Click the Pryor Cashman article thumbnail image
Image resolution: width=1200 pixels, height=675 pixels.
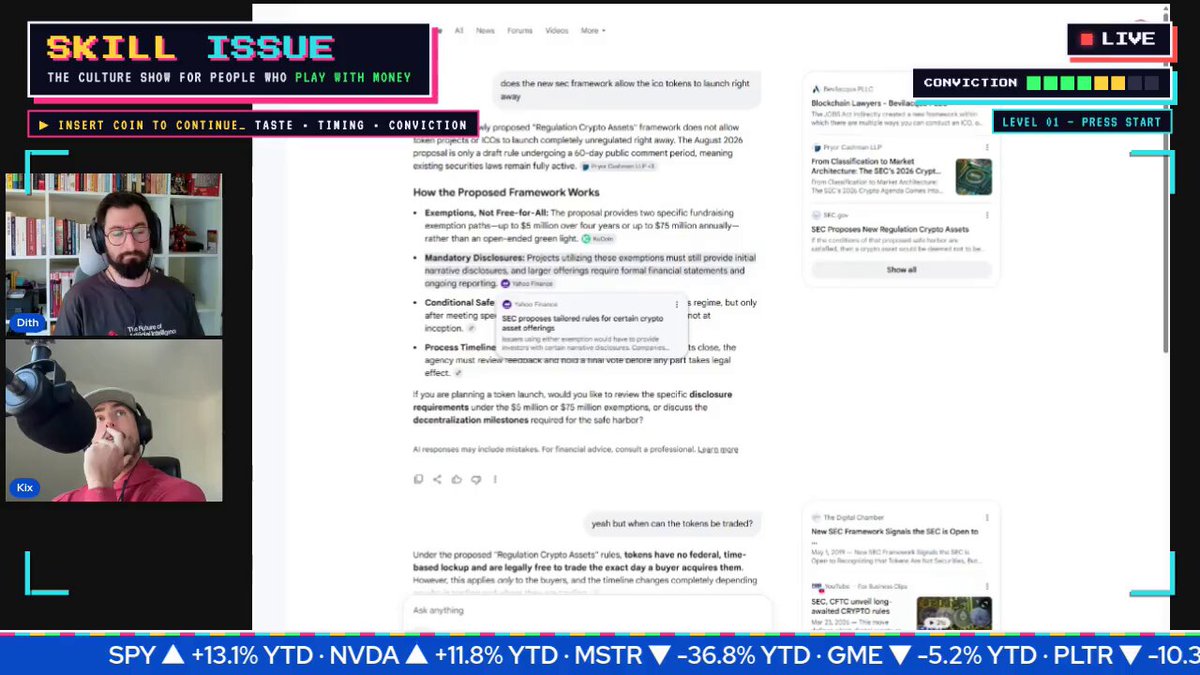(973, 177)
